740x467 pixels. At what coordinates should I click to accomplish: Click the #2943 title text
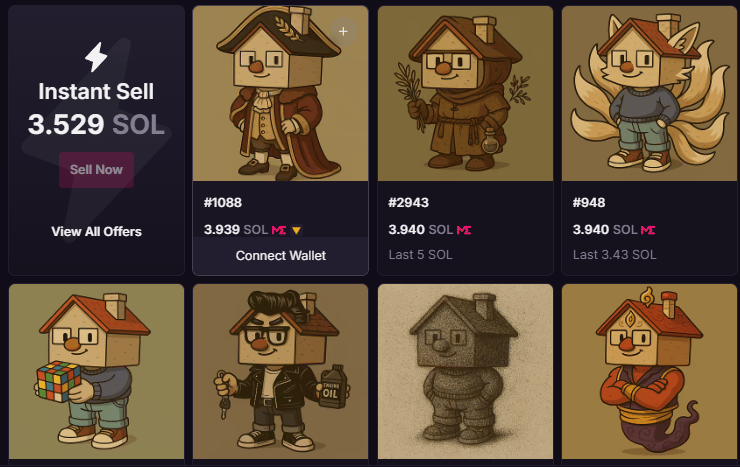click(x=408, y=203)
